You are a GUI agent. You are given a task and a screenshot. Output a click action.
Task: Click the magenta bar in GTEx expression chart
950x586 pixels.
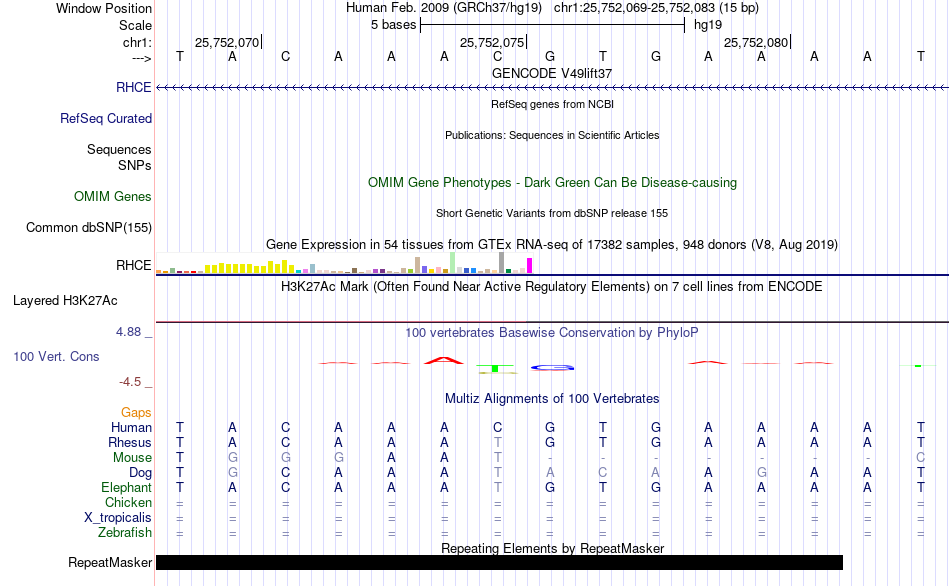coord(530,265)
